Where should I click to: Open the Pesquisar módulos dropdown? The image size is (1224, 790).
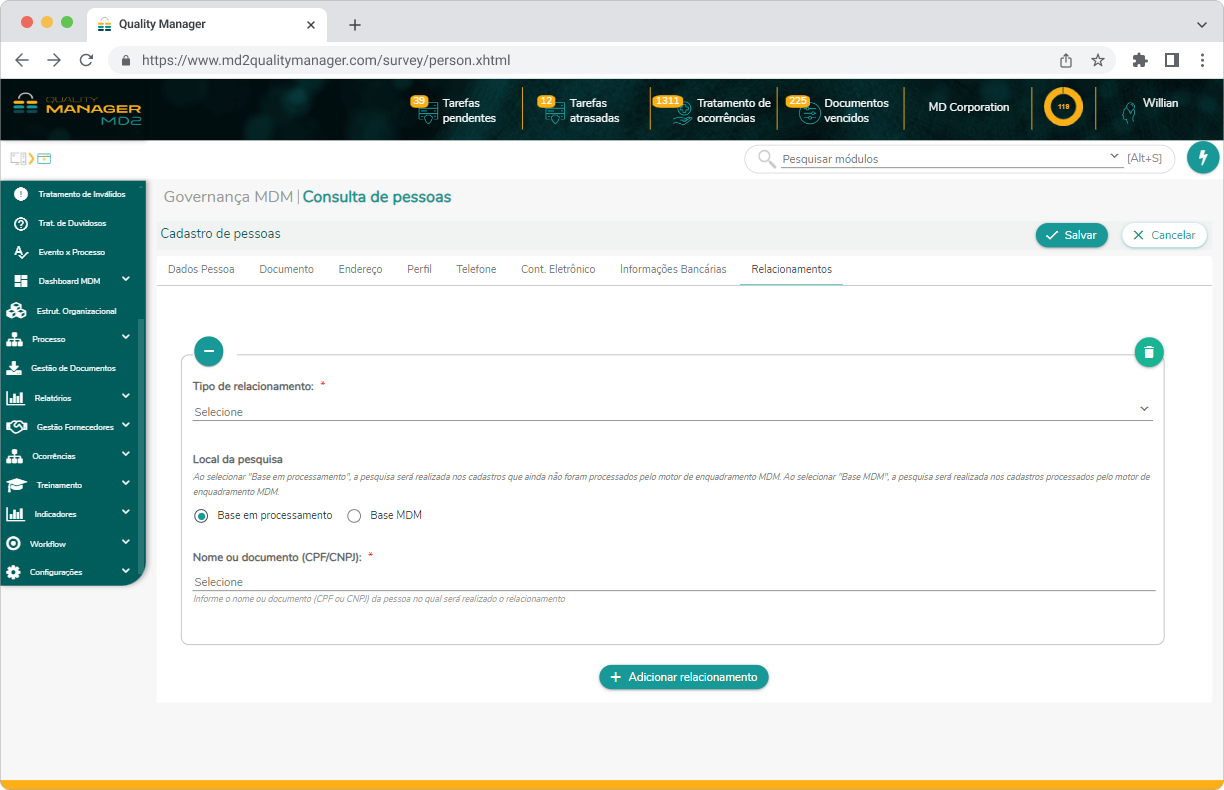pyautogui.click(x=1115, y=158)
